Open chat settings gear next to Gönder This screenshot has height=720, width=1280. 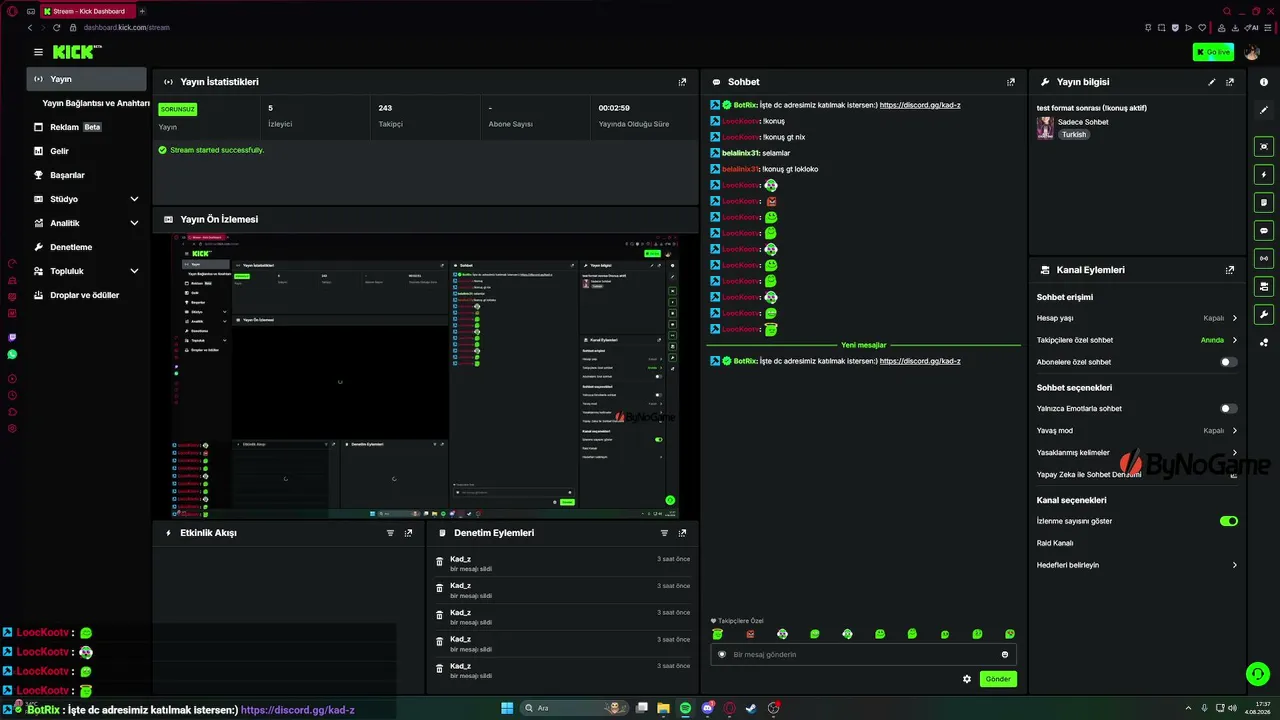967,679
